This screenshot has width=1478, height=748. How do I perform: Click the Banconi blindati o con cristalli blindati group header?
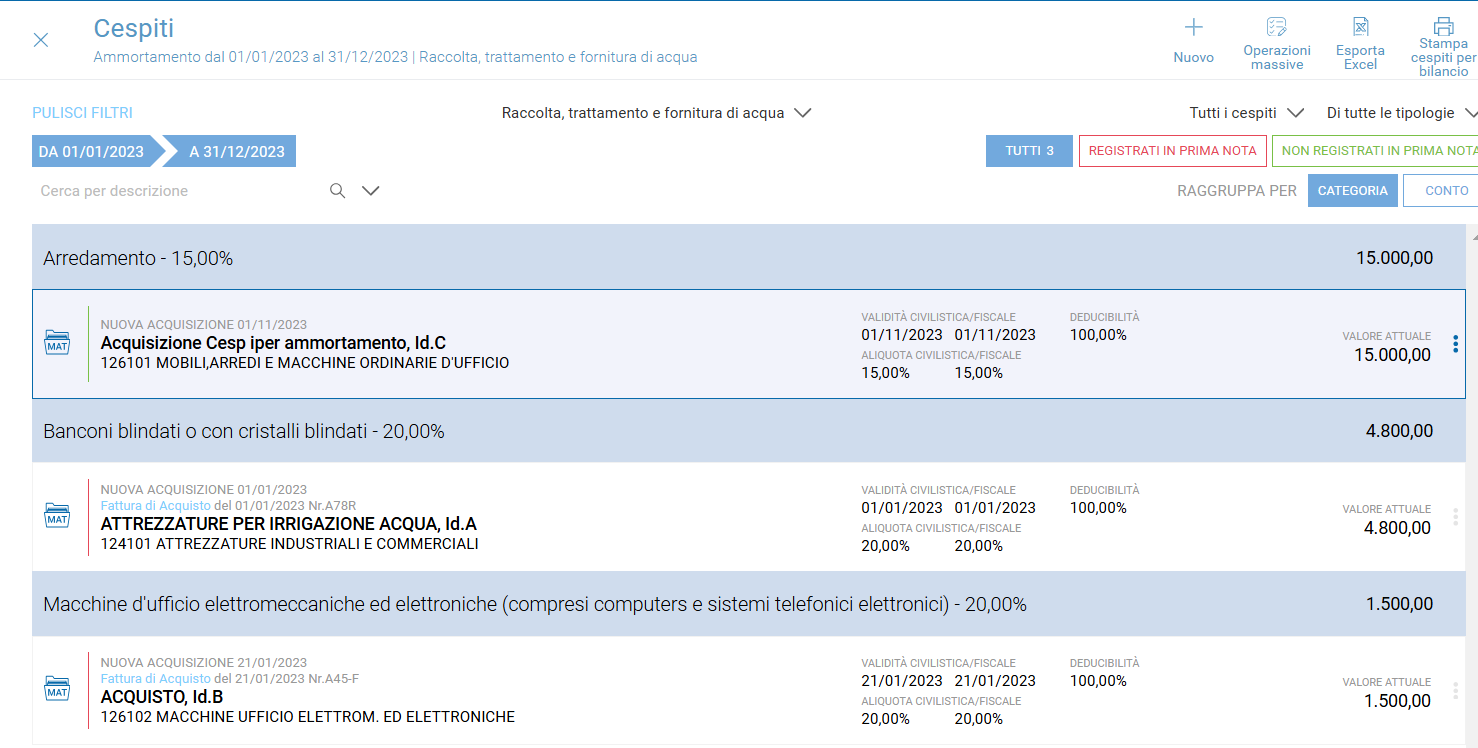[x=750, y=431]
